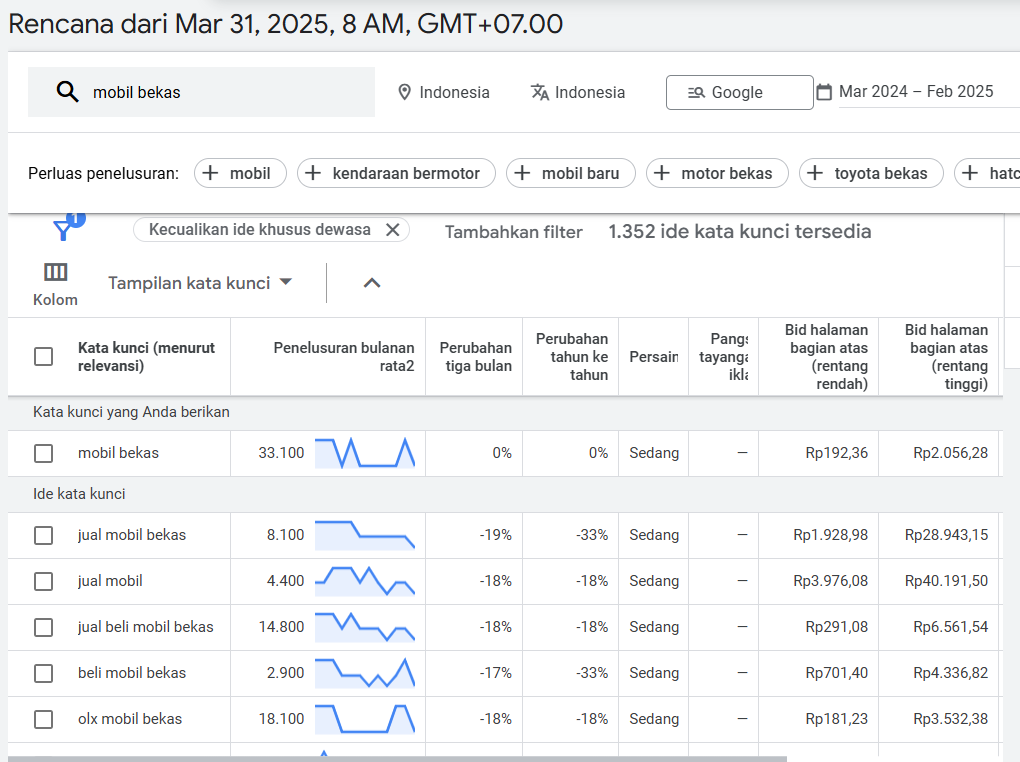This screenshot has height=762, width=1020.
Task: Remove the 'Kecualikan ide khusus dewasa' filter
Action: pyautogui.click(x=392, y=230)
